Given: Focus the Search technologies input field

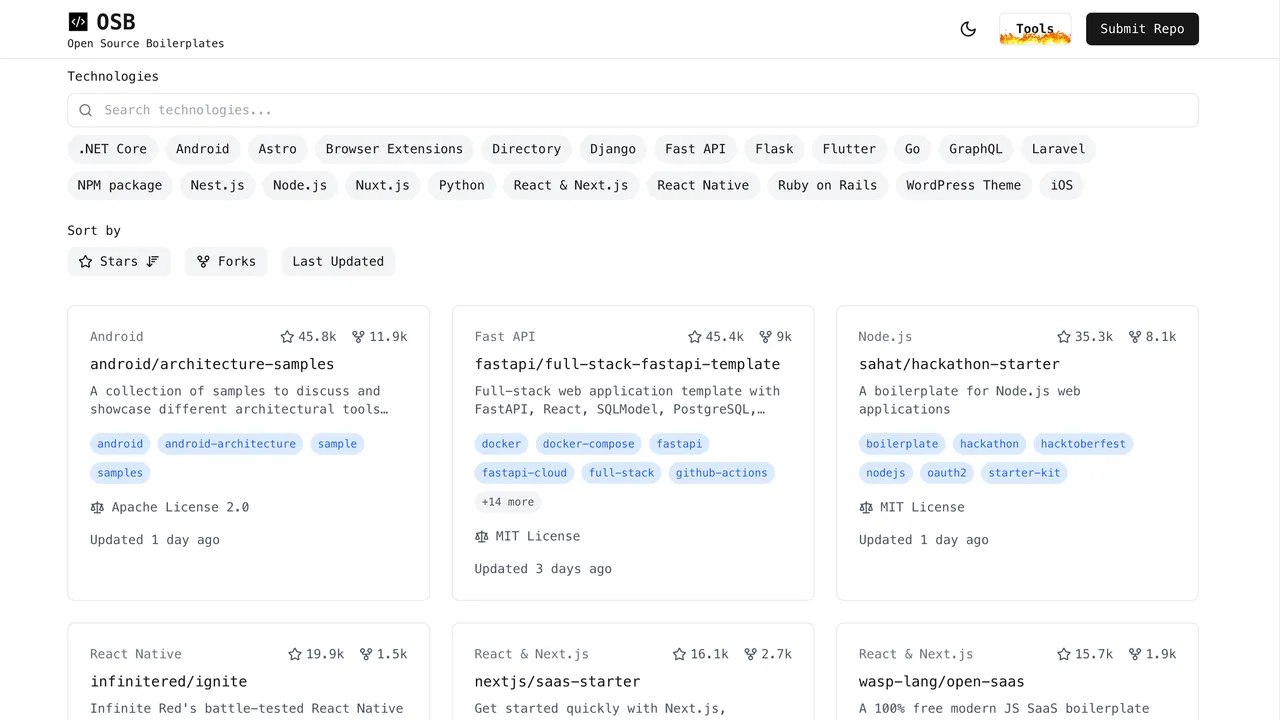Looking at the screenshot, I should tap(633, 110).
